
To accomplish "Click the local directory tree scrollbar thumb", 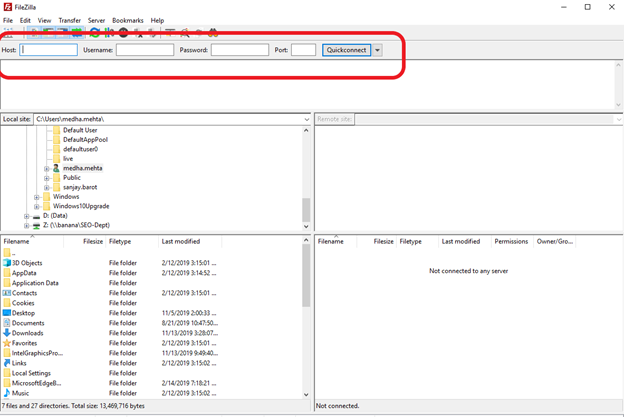I will (x=306, y=210).
